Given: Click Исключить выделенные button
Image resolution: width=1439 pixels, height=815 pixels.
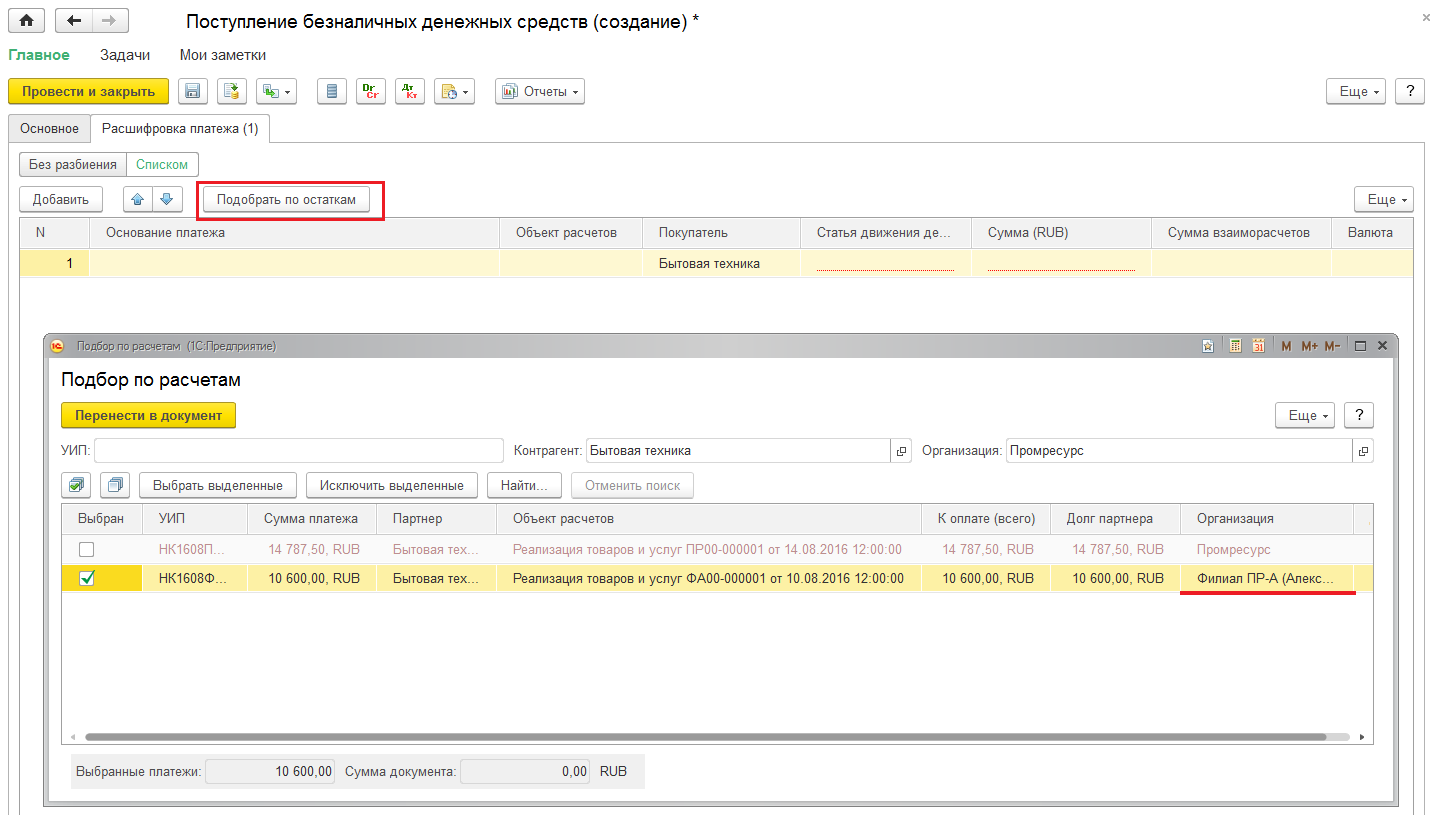Looking at the screenshot, I should tap(392, 485).
